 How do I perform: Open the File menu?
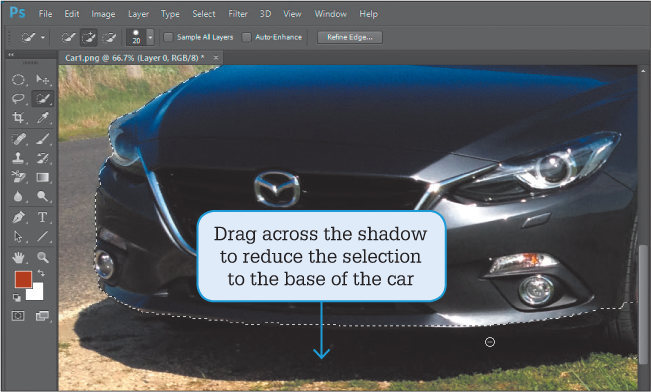pyautogui.click(x=45, y=14)
